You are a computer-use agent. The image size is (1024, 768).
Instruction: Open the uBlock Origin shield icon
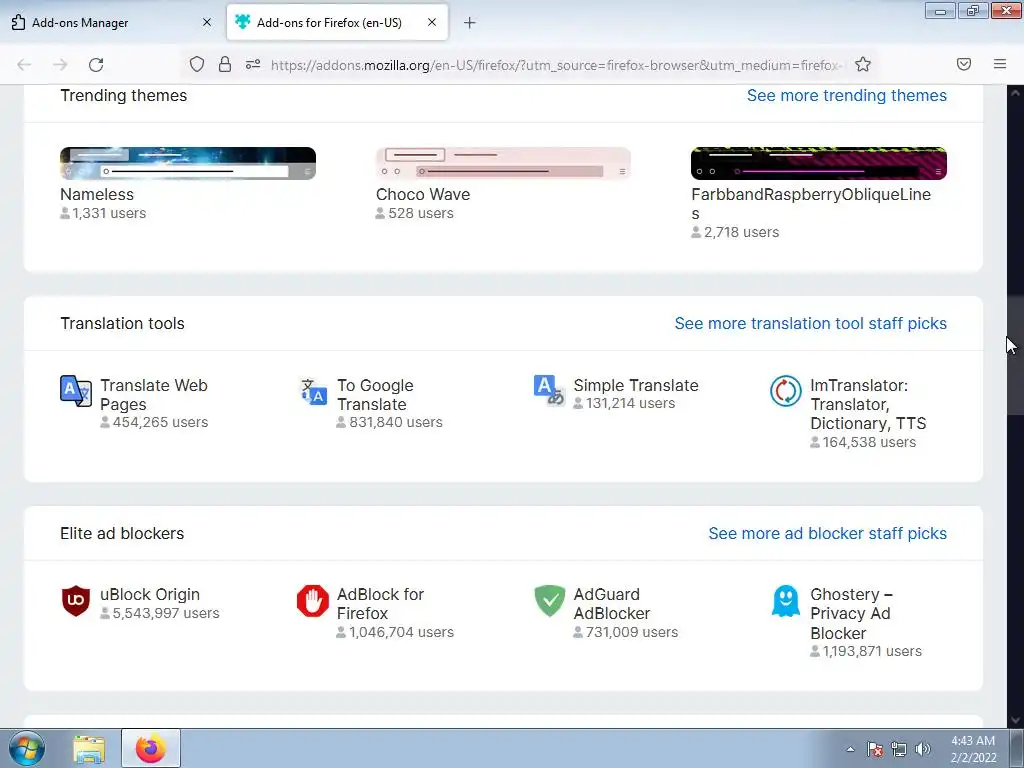(76, 601)
